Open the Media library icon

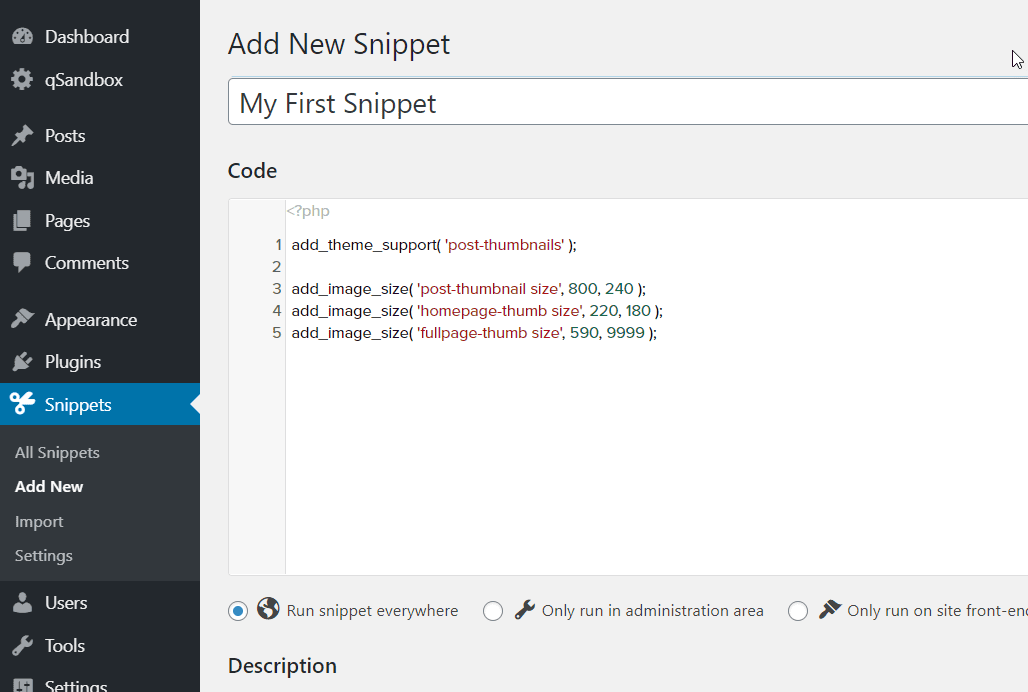(22, 177)
